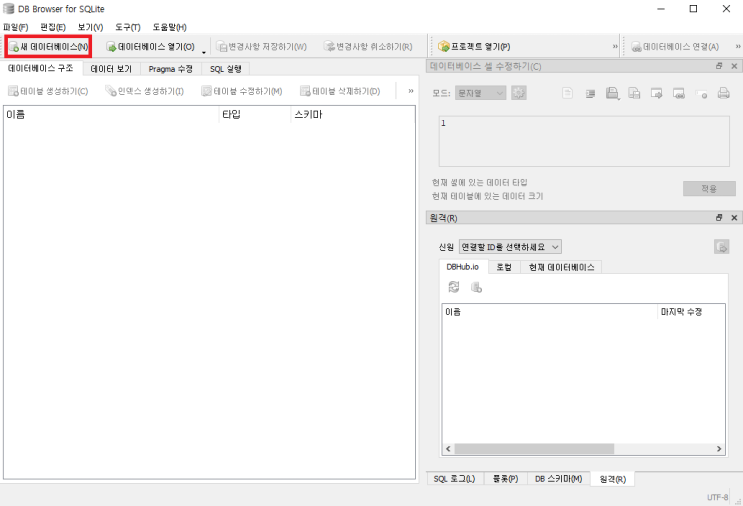
Task: Expand structure toolbar overflow chevron after 테이블 삭제하기
Action: (411, 90)
